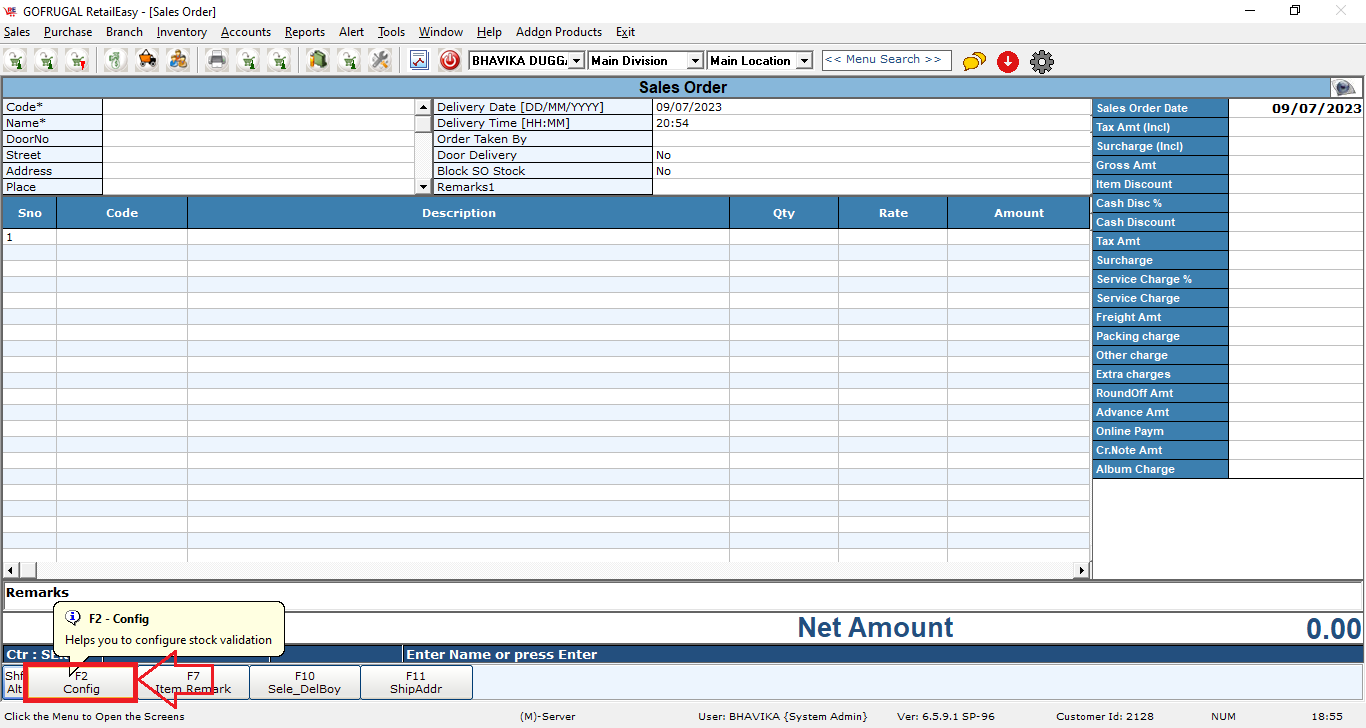This screenshot has height=728, width=1366.
Task: Open the customers people toolbar icon
Action: point(178,61)
